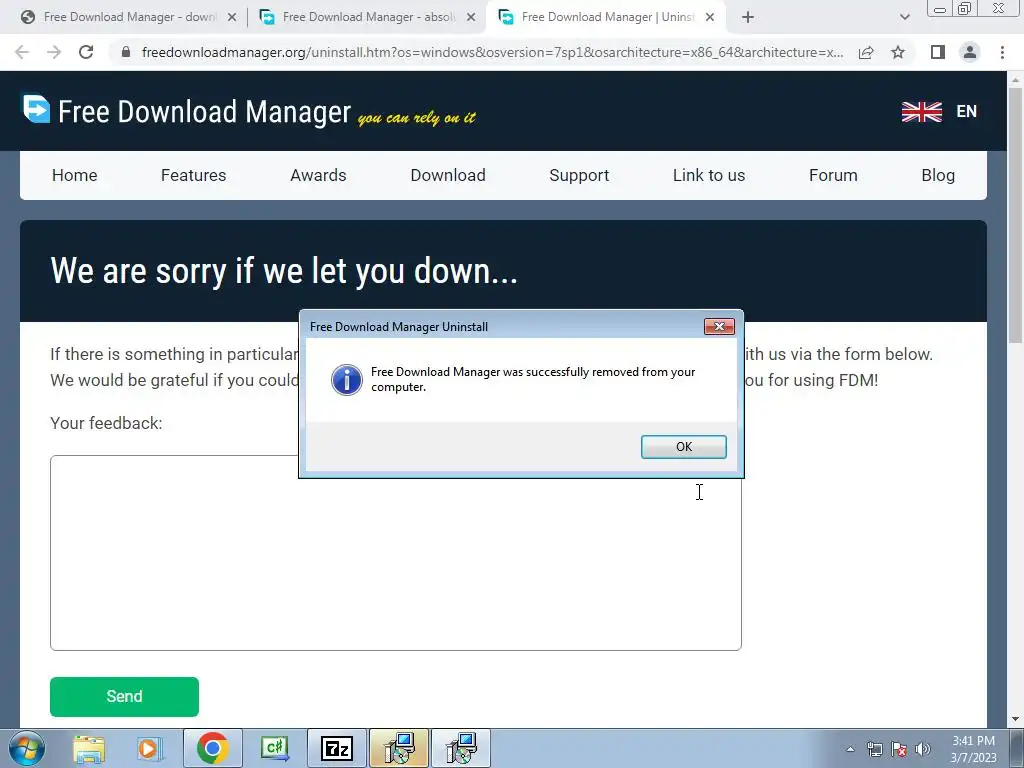1024x768 pixels.
Task: Open the Chrome three-dot menu
Action: pos(1002,52)
